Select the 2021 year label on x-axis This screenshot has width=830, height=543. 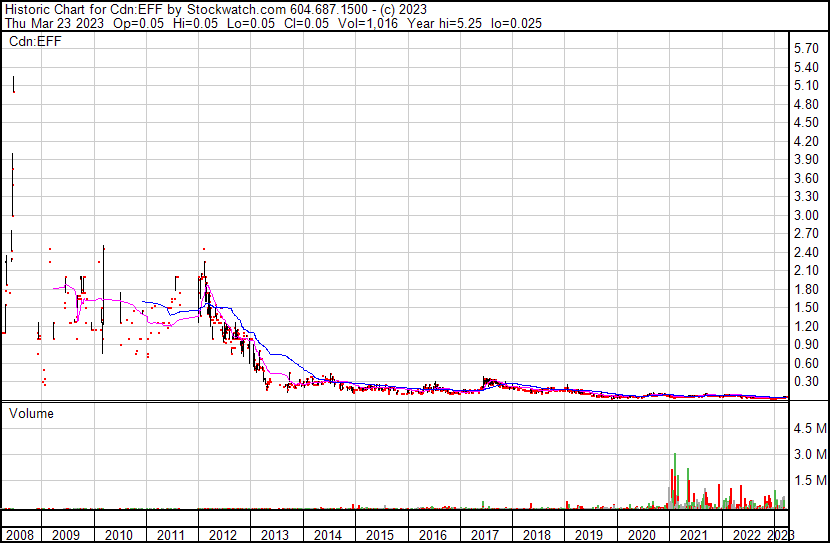pyautogui.click(x=693, y=535)
